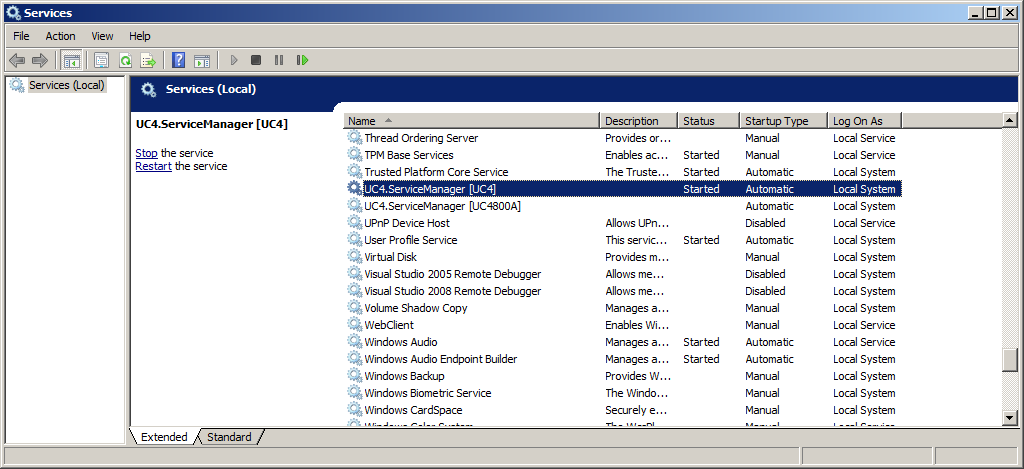Switch to the Standard tab

tap(229, 437)
